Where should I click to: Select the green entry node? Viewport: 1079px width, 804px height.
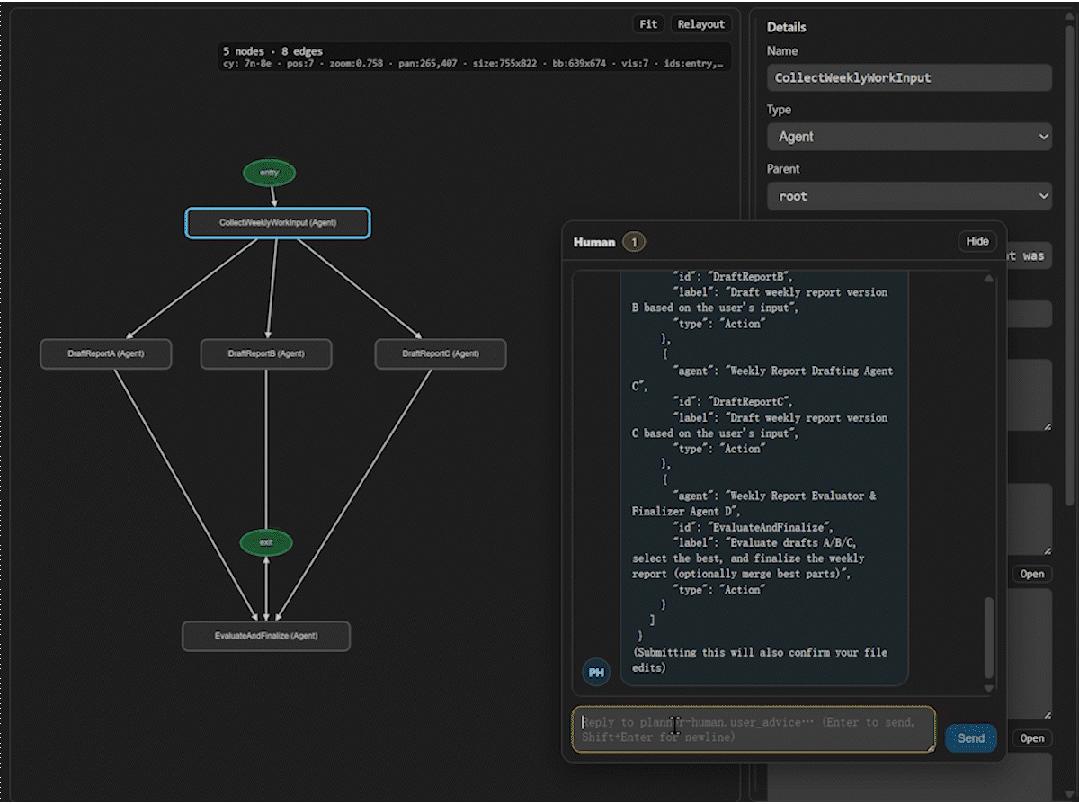point(270,173)
